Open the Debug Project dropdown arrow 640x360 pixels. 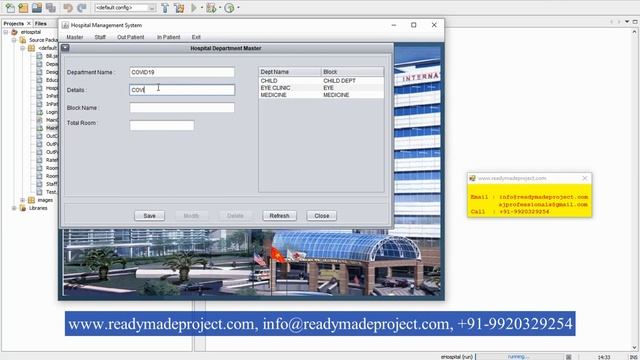pos(220,7)
